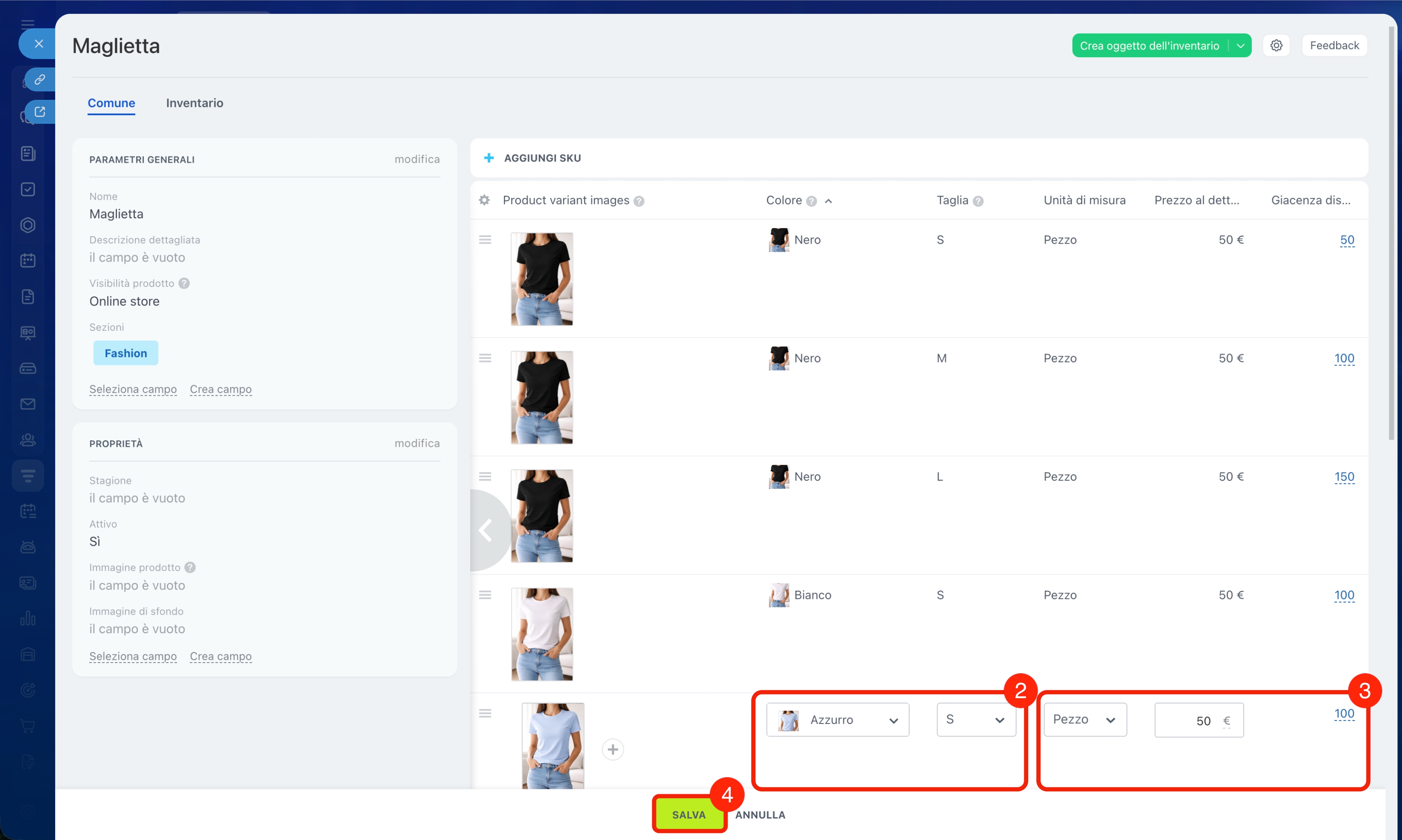Click the settings gear icon near Feedback
Screen dimensions: 1402x840
pos(1276,45)
